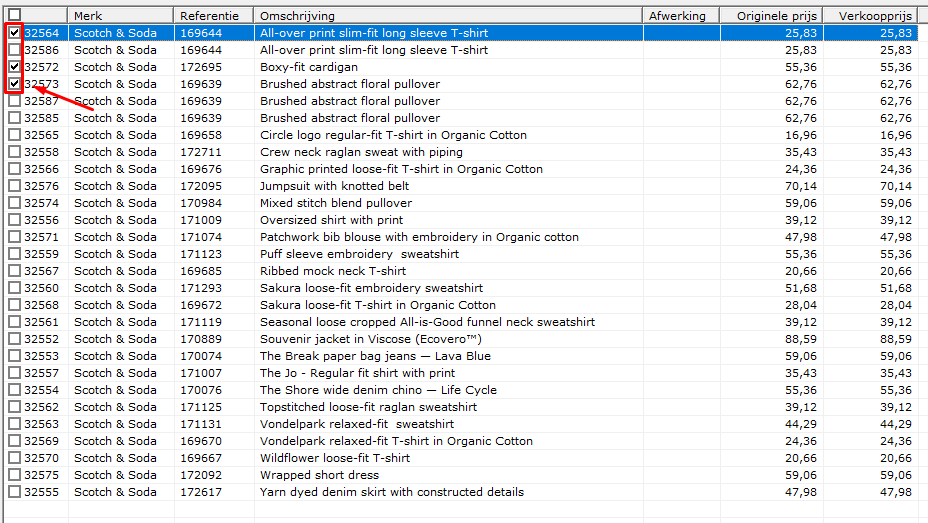928x523 pixels.
Task: Select Jumpsuit with knotted belt row
Action: coord(461,186)
